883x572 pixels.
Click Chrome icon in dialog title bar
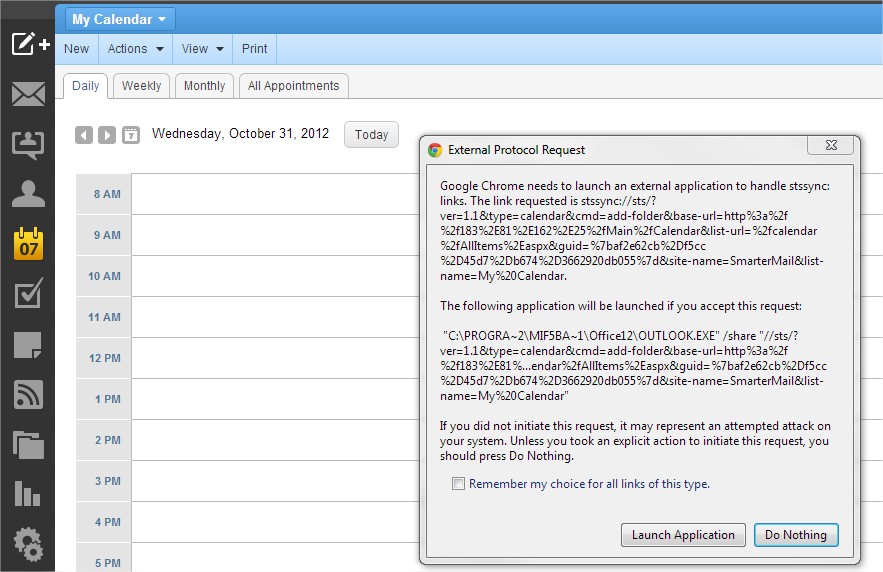pos(435,150)
